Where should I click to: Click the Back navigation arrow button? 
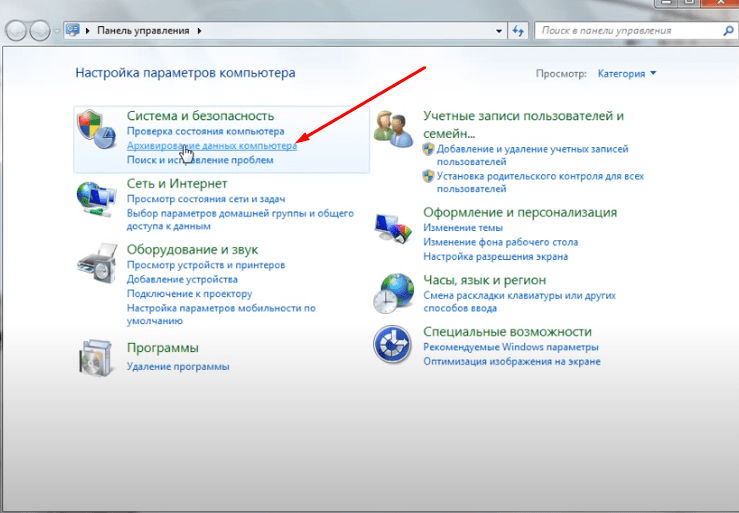(x=17, y=31)
